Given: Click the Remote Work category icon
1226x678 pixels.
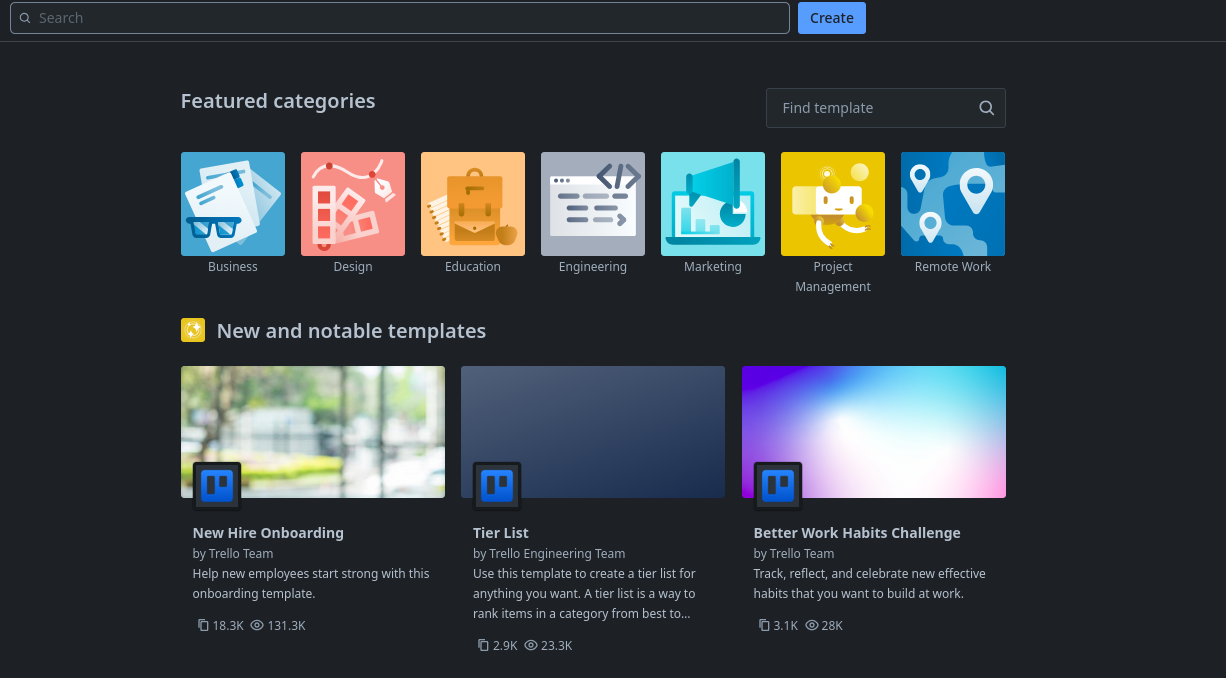Looking at the screenshot, I should tap(952, 203).
